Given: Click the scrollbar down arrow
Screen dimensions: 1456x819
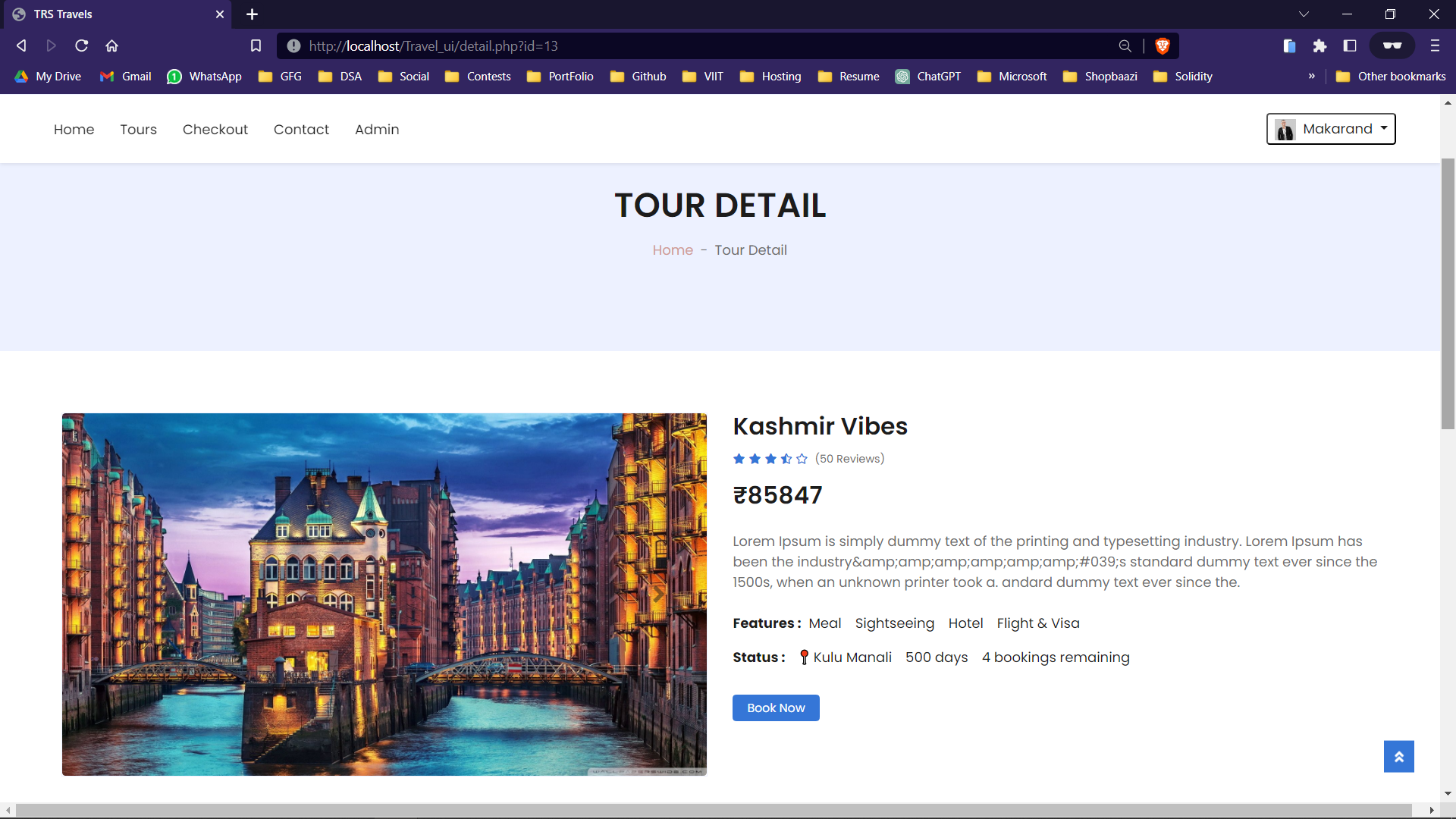Looking at the screenshot, I should point(1448,794).
